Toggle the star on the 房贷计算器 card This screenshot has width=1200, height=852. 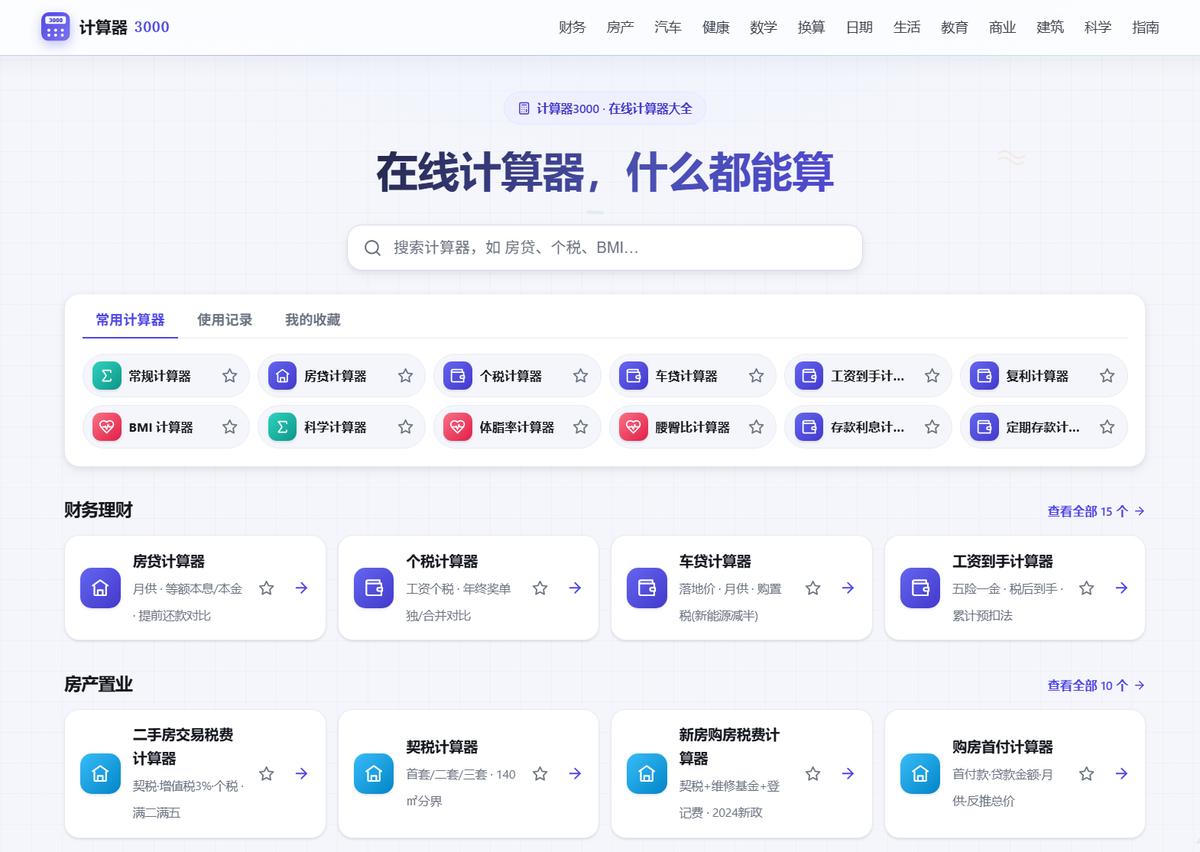(266, 588)
